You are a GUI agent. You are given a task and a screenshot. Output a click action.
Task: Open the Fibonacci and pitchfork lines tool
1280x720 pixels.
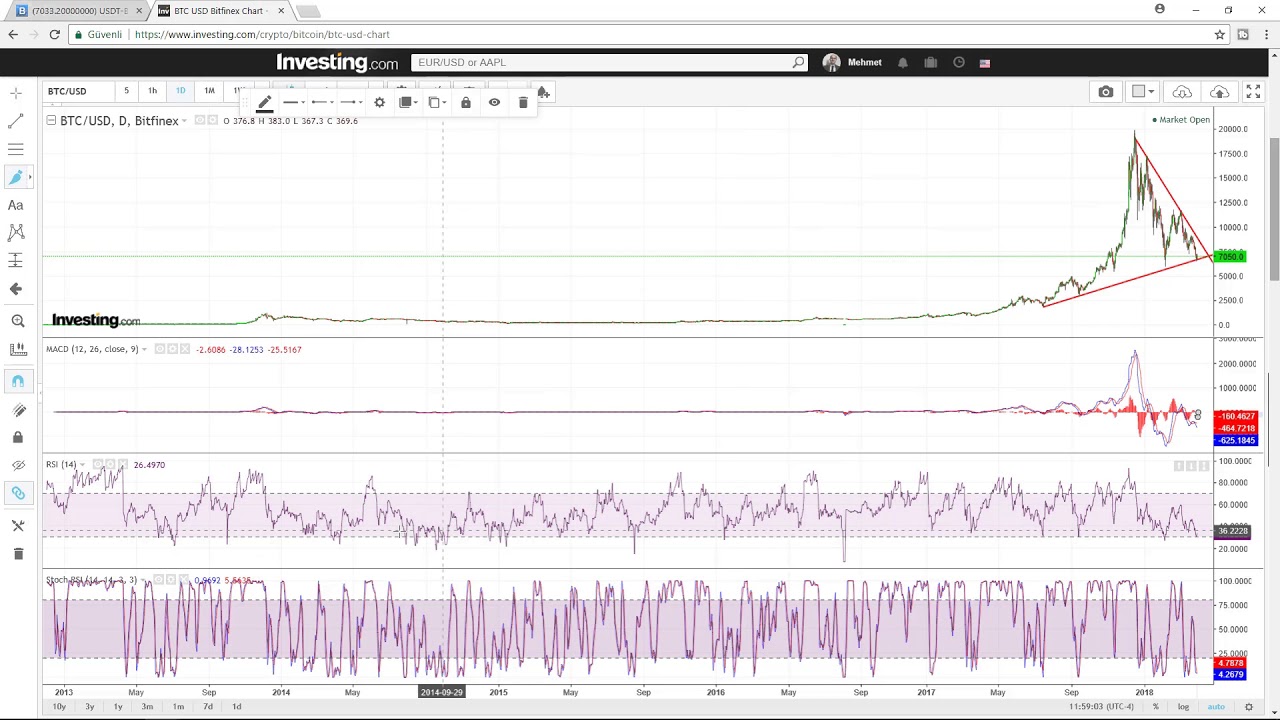16,149
